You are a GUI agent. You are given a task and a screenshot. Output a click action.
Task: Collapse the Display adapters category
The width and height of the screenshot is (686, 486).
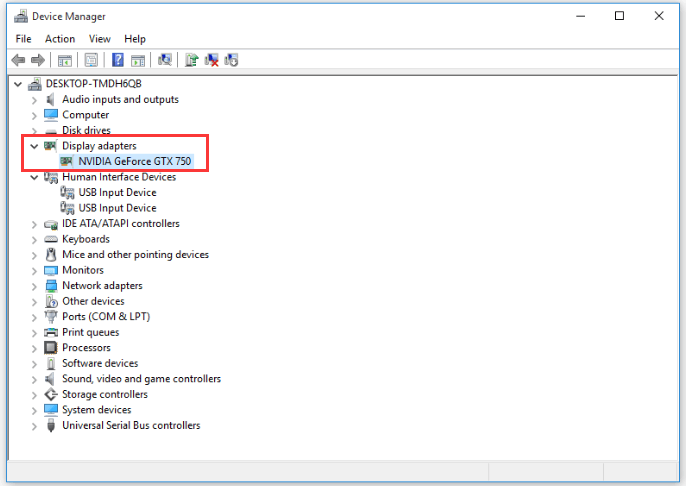tap(34, 146)
